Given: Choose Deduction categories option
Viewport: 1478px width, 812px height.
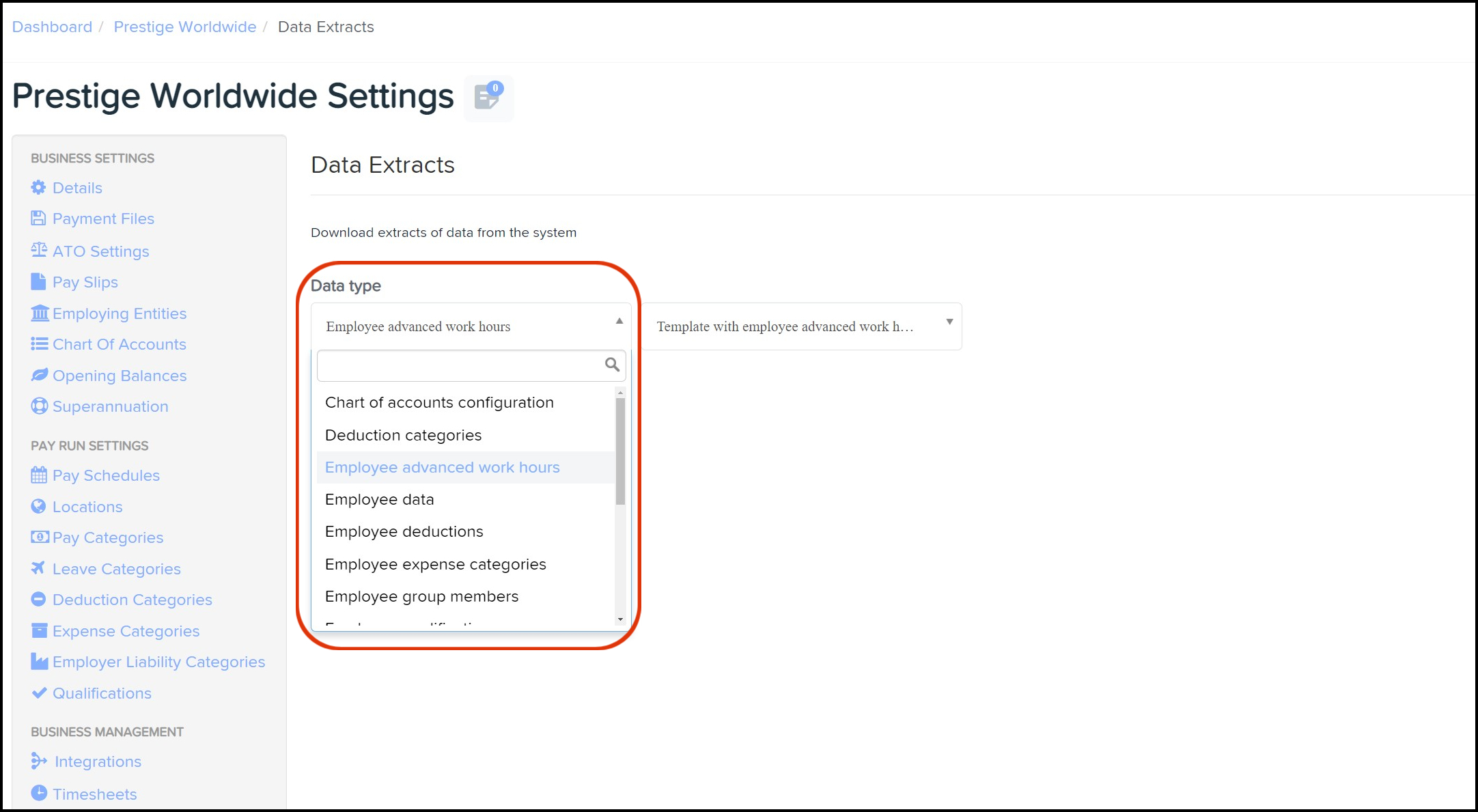Looking at the screenshot, I should [x=403, y=436].
